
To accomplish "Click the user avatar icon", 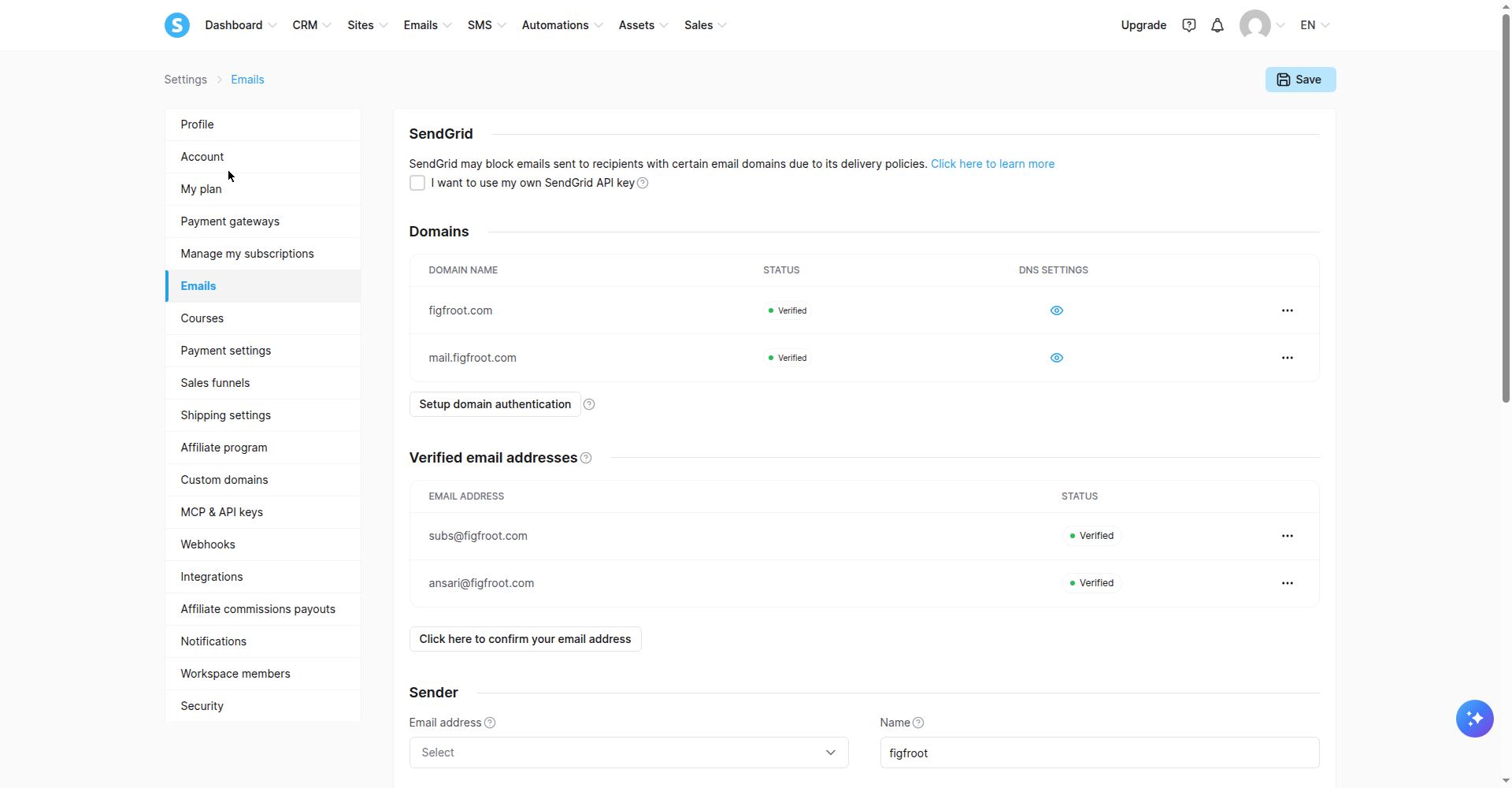I will [1254, 25].
